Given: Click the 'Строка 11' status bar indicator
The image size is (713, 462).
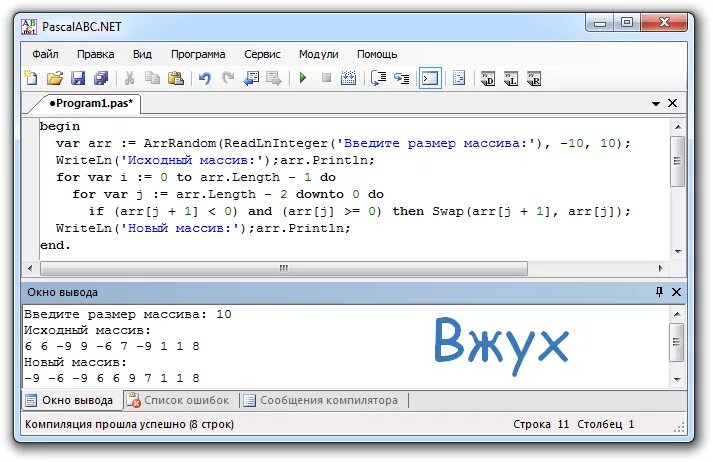Looking at the screenshot, I should 541,424.
